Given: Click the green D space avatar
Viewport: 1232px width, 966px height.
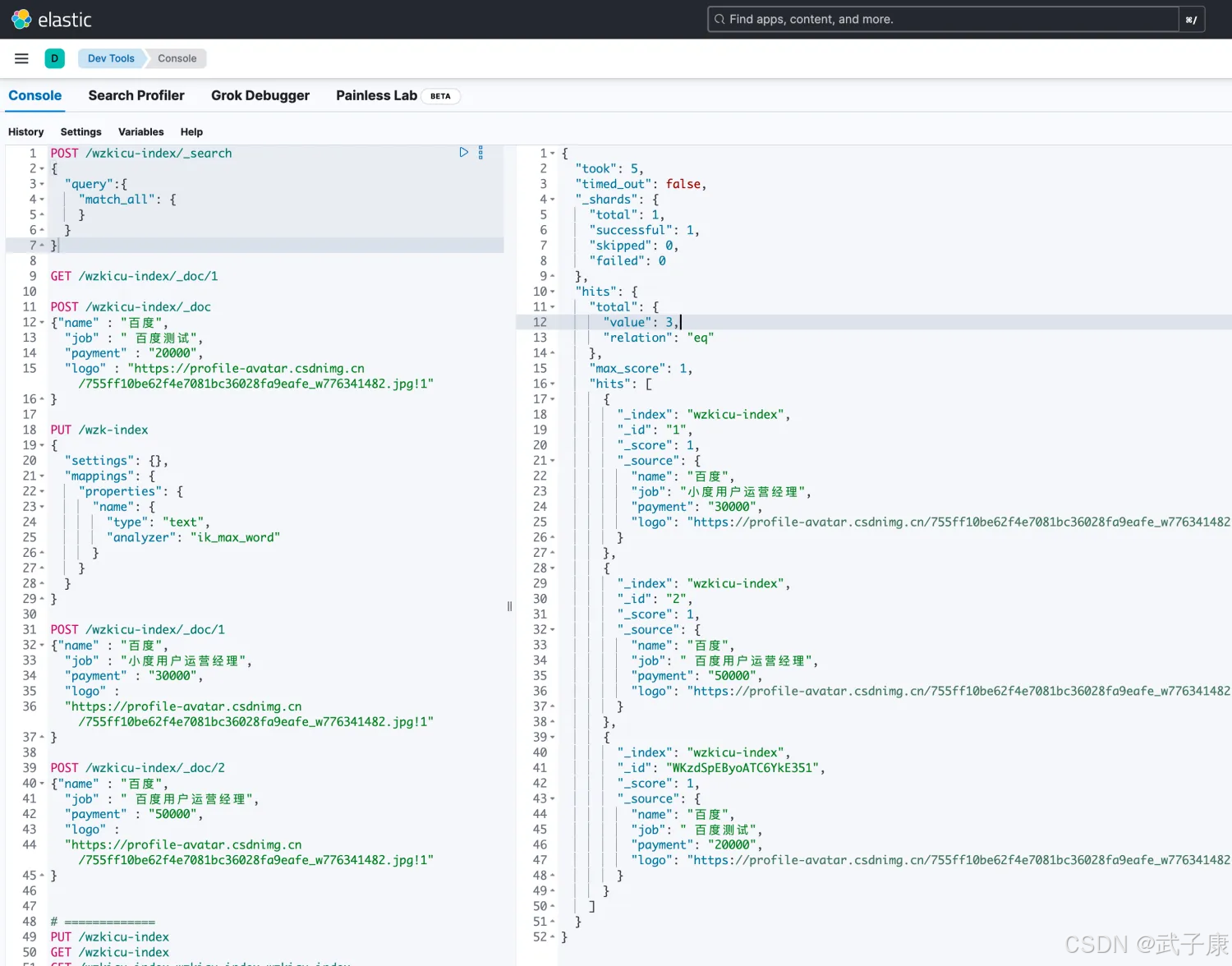Looking at the screenshot, I should pos(55,58).
